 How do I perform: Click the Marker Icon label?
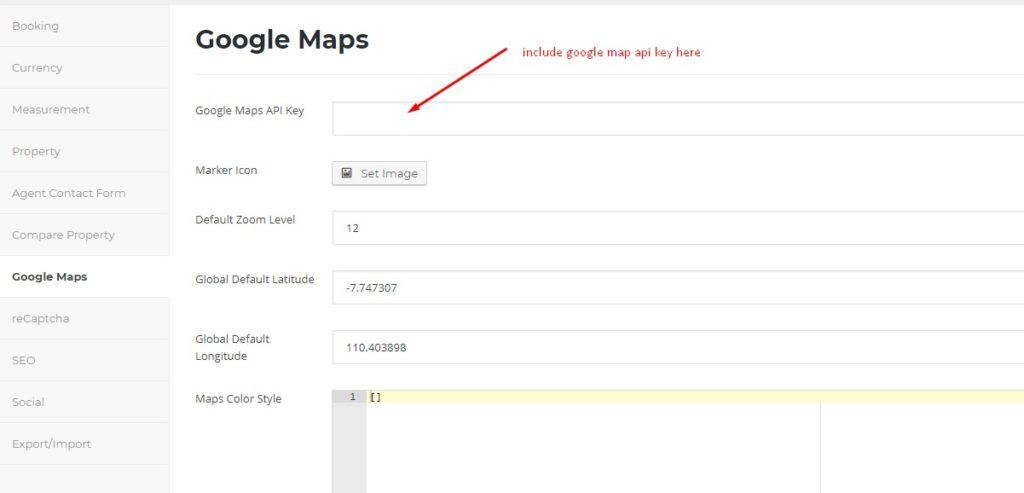tap(226, 170)
